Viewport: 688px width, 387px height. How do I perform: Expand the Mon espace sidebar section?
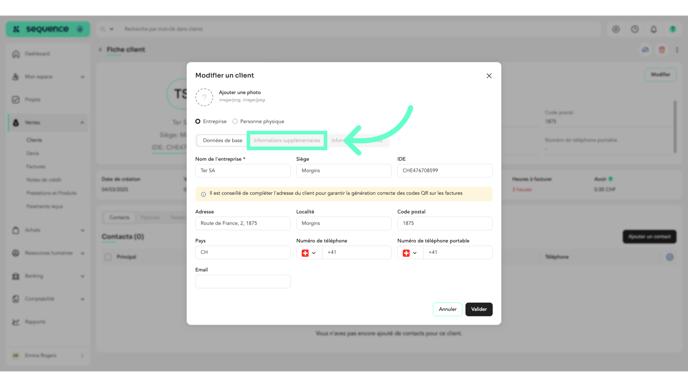point(82,77)
